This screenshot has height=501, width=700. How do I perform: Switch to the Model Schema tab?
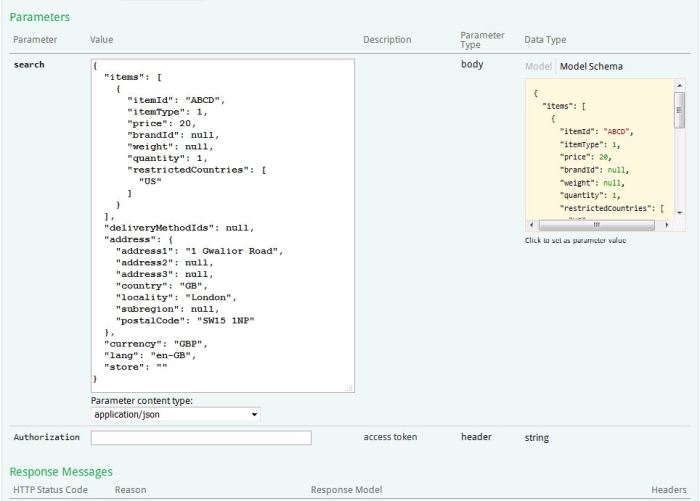[x=591, y=67]
